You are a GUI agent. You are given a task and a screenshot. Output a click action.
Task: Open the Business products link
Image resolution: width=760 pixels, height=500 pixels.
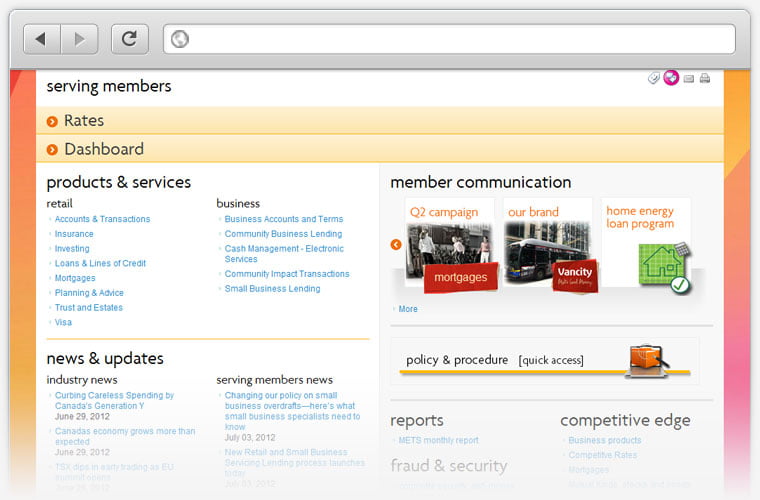click(605, 440)
